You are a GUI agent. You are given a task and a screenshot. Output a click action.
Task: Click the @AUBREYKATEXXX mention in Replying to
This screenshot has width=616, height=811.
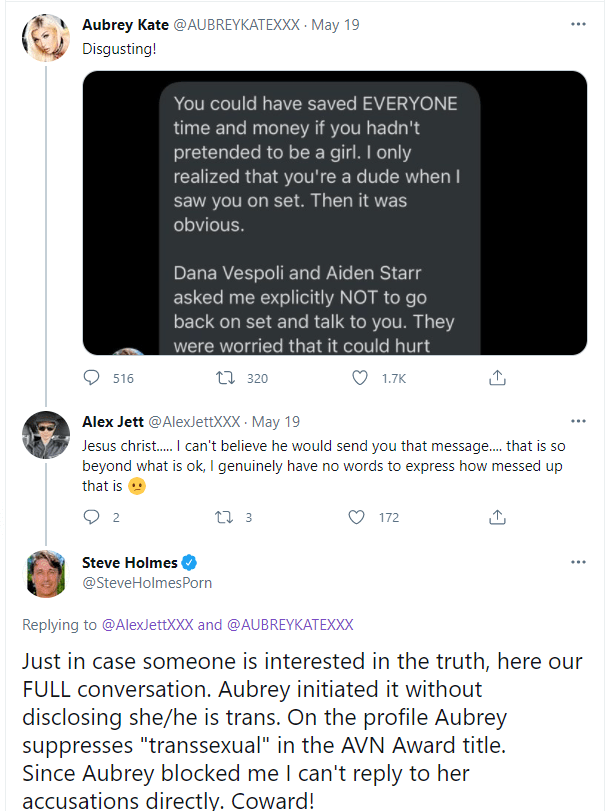pyautogui.click(x=290, y=625)
